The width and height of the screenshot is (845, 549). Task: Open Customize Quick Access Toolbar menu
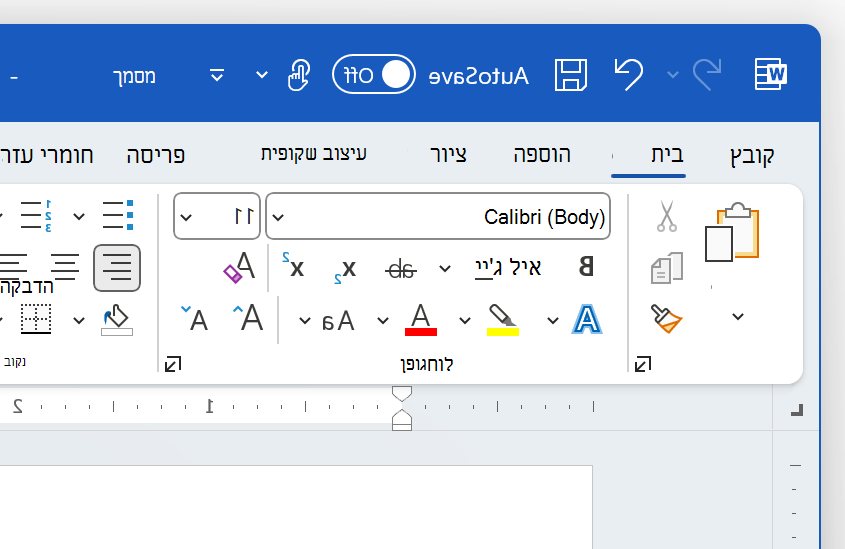pos(217,75)
